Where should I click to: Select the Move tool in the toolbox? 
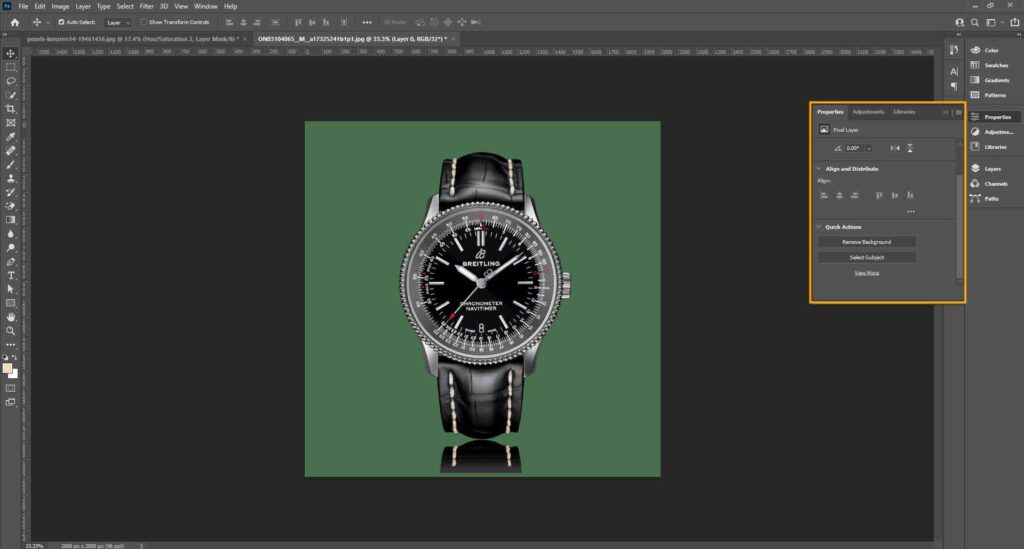click(x=10, y=54)
